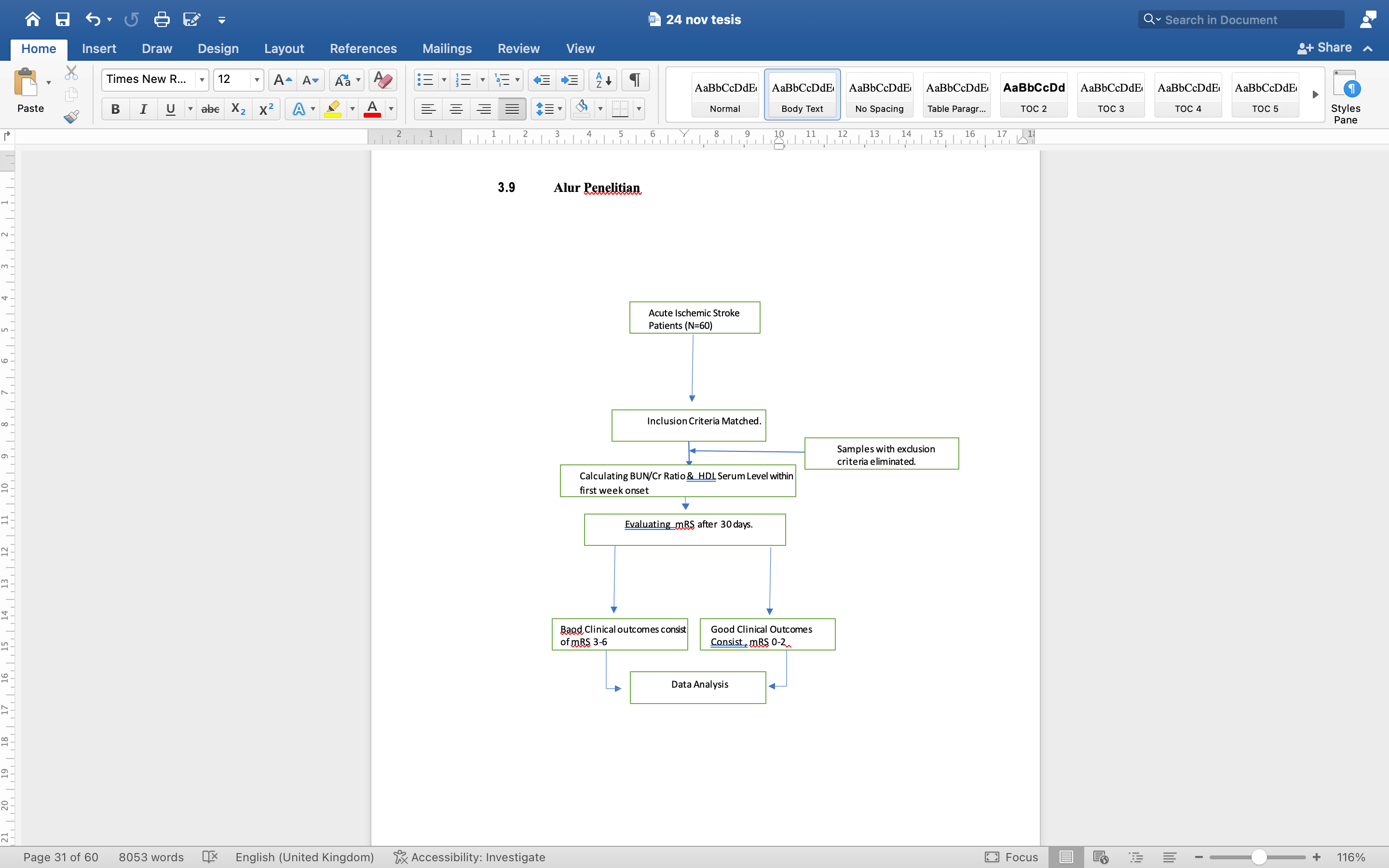Screen dimensions: 1389x868
Task: Open the spelling check book icon in status bar
Action: coord(210,856)
